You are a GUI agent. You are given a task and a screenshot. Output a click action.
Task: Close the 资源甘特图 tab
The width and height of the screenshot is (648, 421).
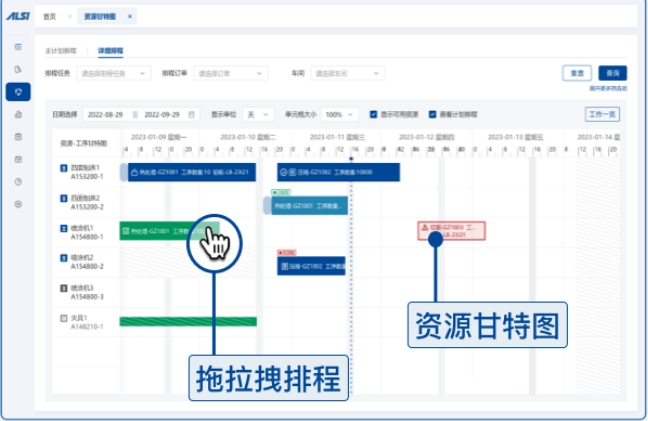point(130,17)
